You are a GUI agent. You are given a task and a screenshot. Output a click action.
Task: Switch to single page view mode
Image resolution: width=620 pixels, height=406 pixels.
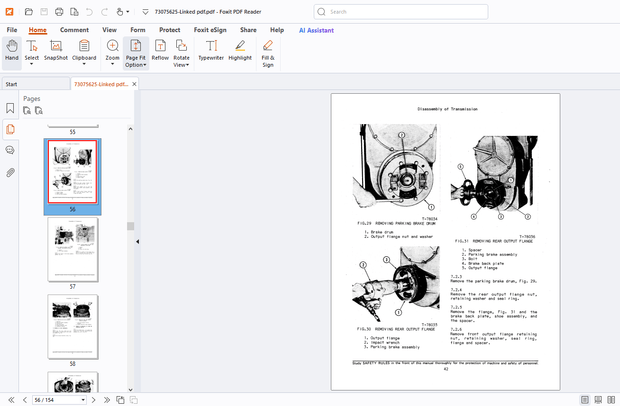[585, 400]
